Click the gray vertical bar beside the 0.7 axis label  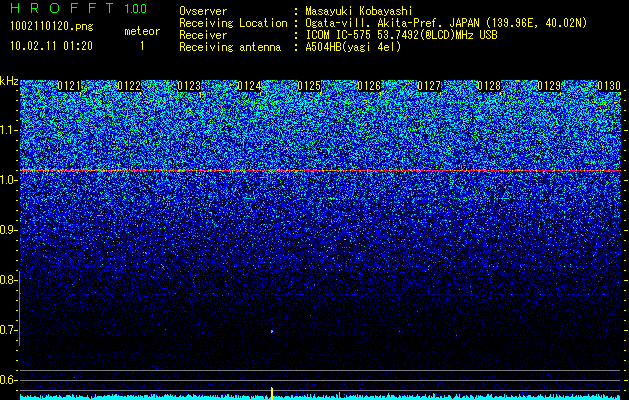19,308
